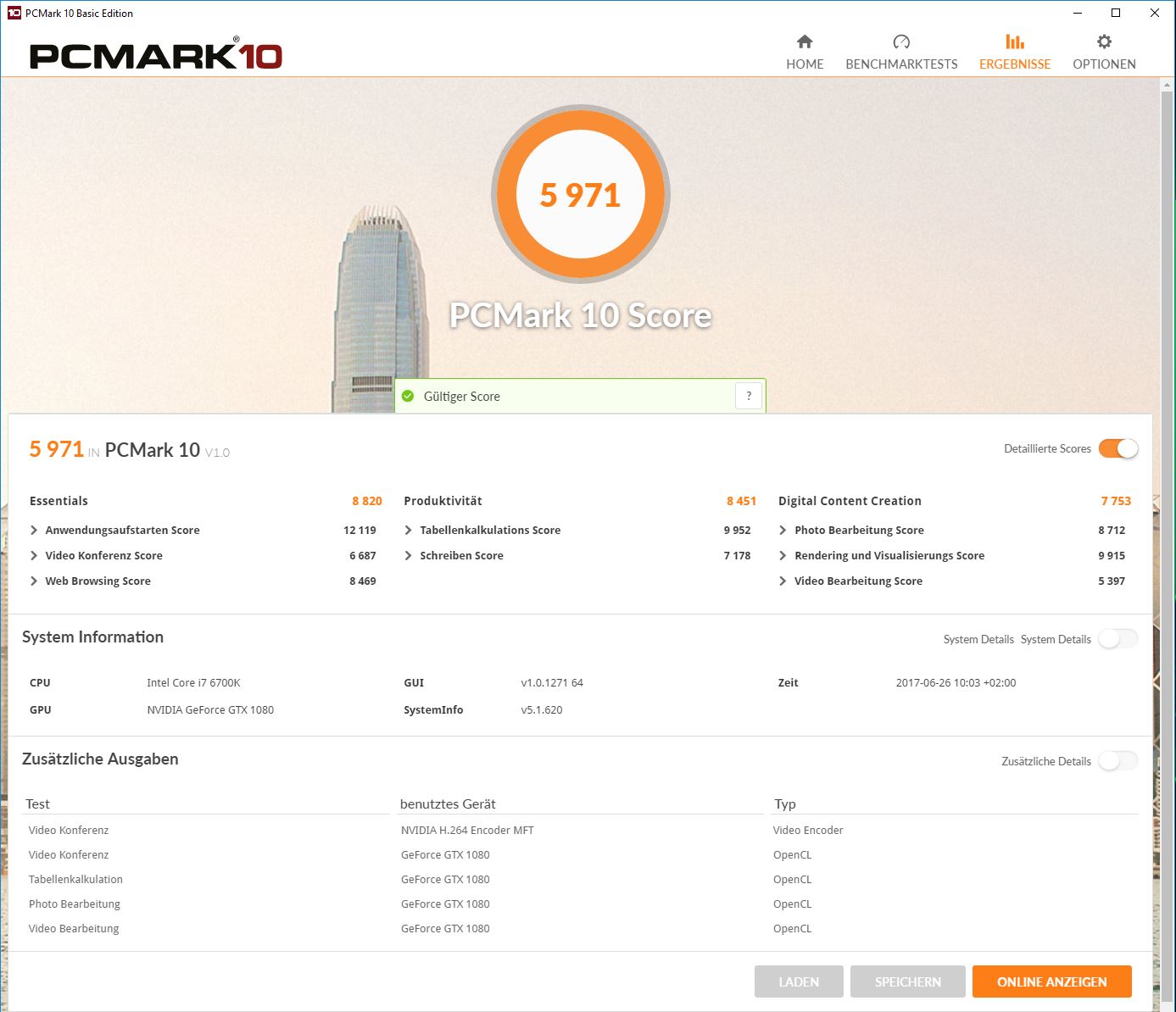Click the Tabellenkalkulation test row
This screenshot has width=1176, height=1012.
click(x=75, y=879)
